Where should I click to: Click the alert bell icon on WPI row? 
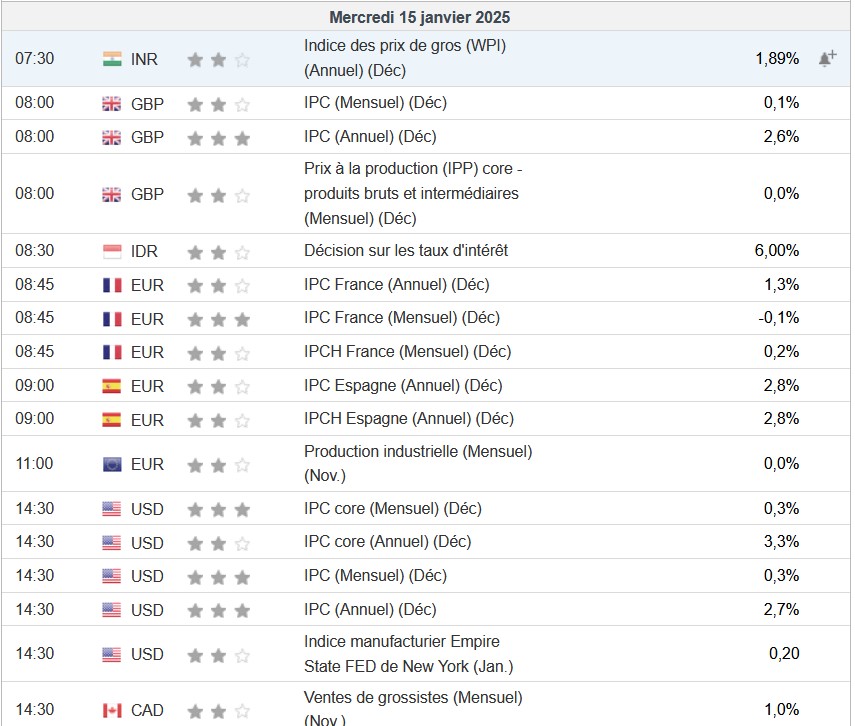(826, 59)
